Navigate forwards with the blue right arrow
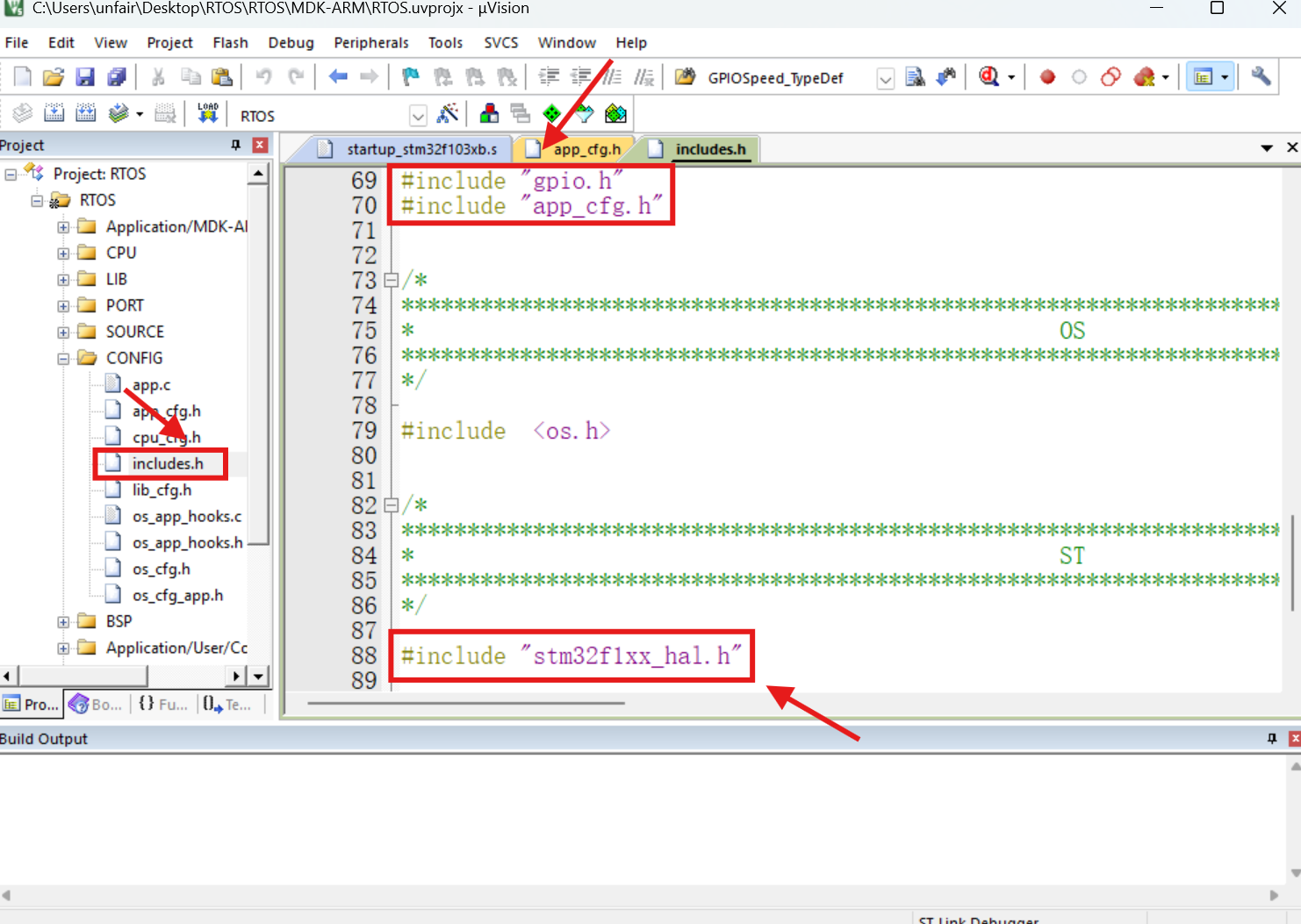 370,77
